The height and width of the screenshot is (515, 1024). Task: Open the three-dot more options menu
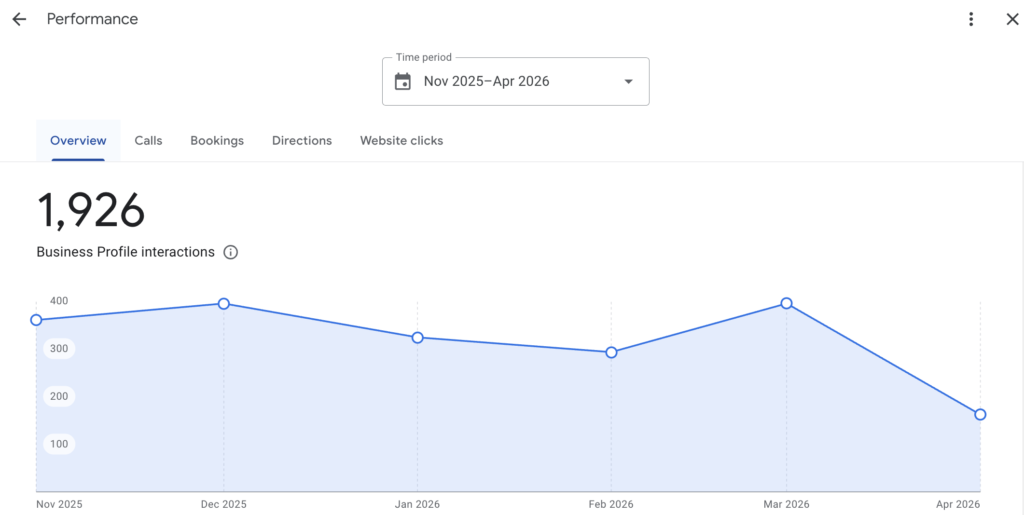coord(971,19)
